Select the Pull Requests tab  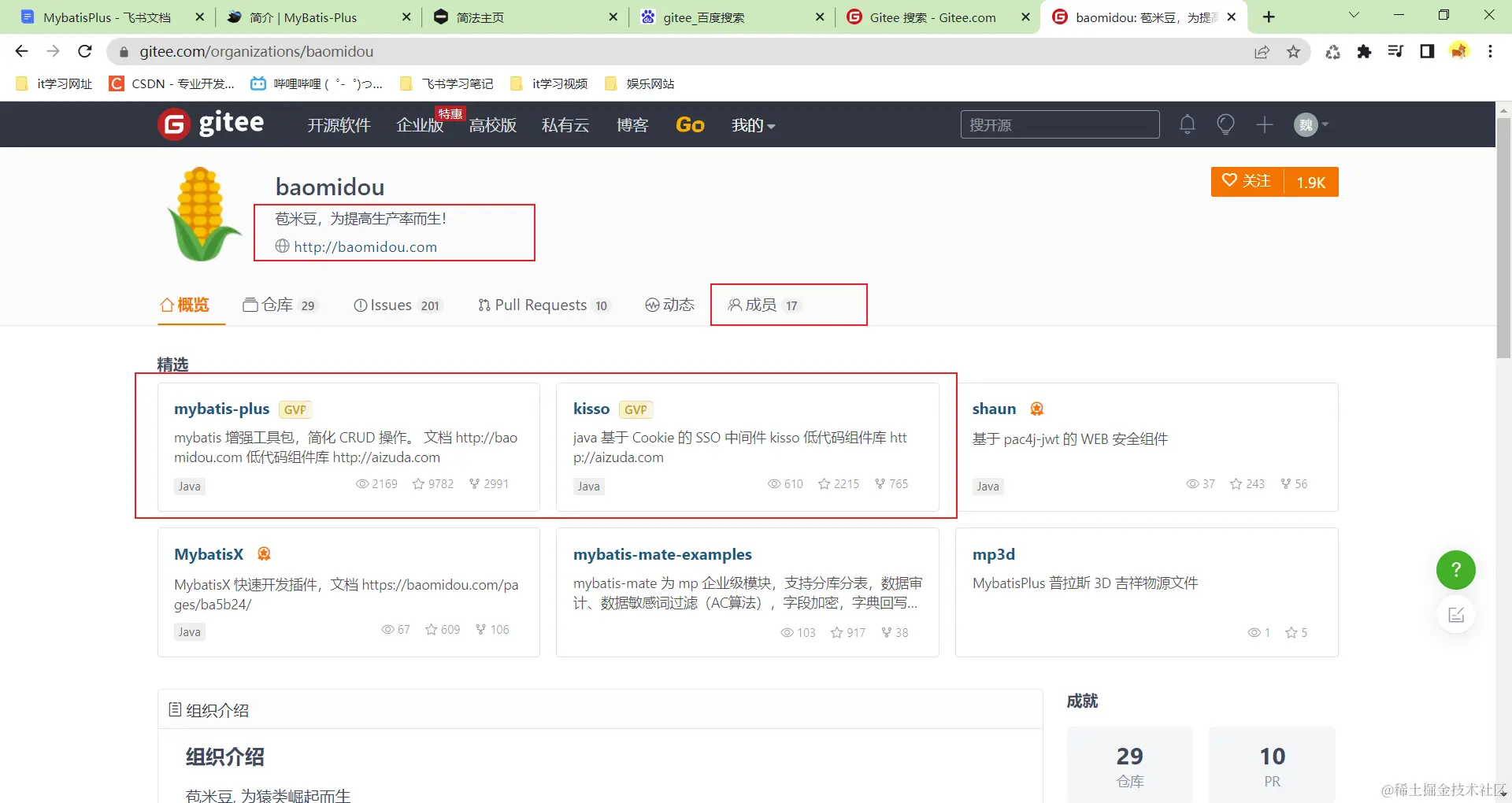click(543, 305)
